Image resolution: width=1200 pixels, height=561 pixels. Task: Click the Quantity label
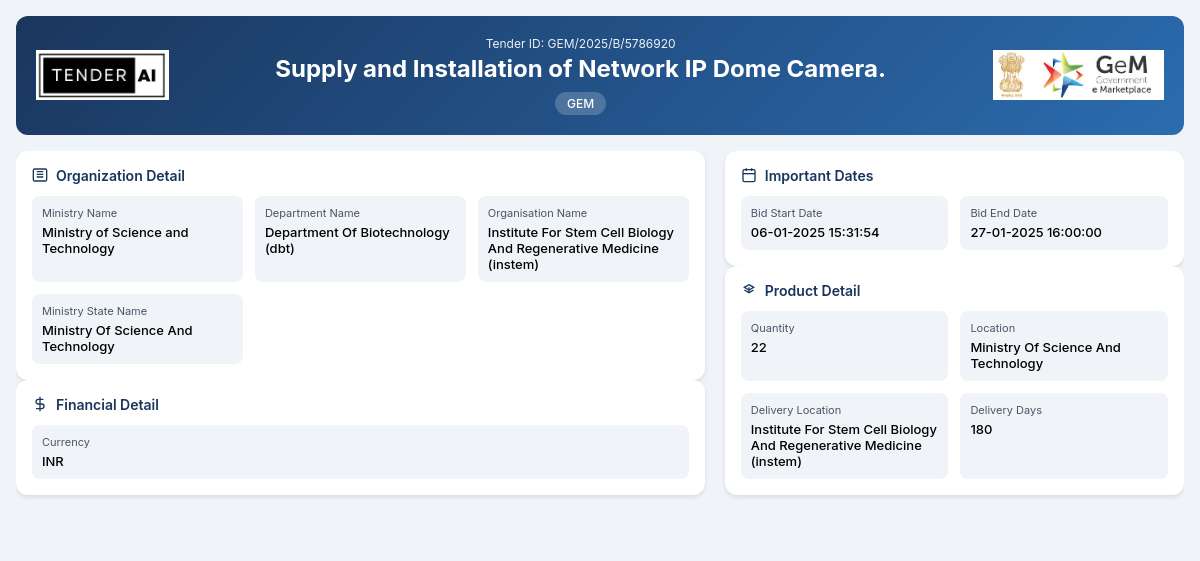[x=772, y=328]
